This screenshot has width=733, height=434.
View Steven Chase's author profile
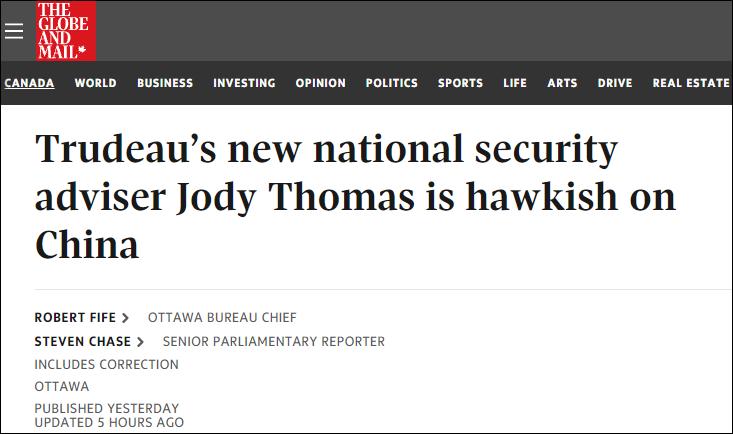(83, 342)
